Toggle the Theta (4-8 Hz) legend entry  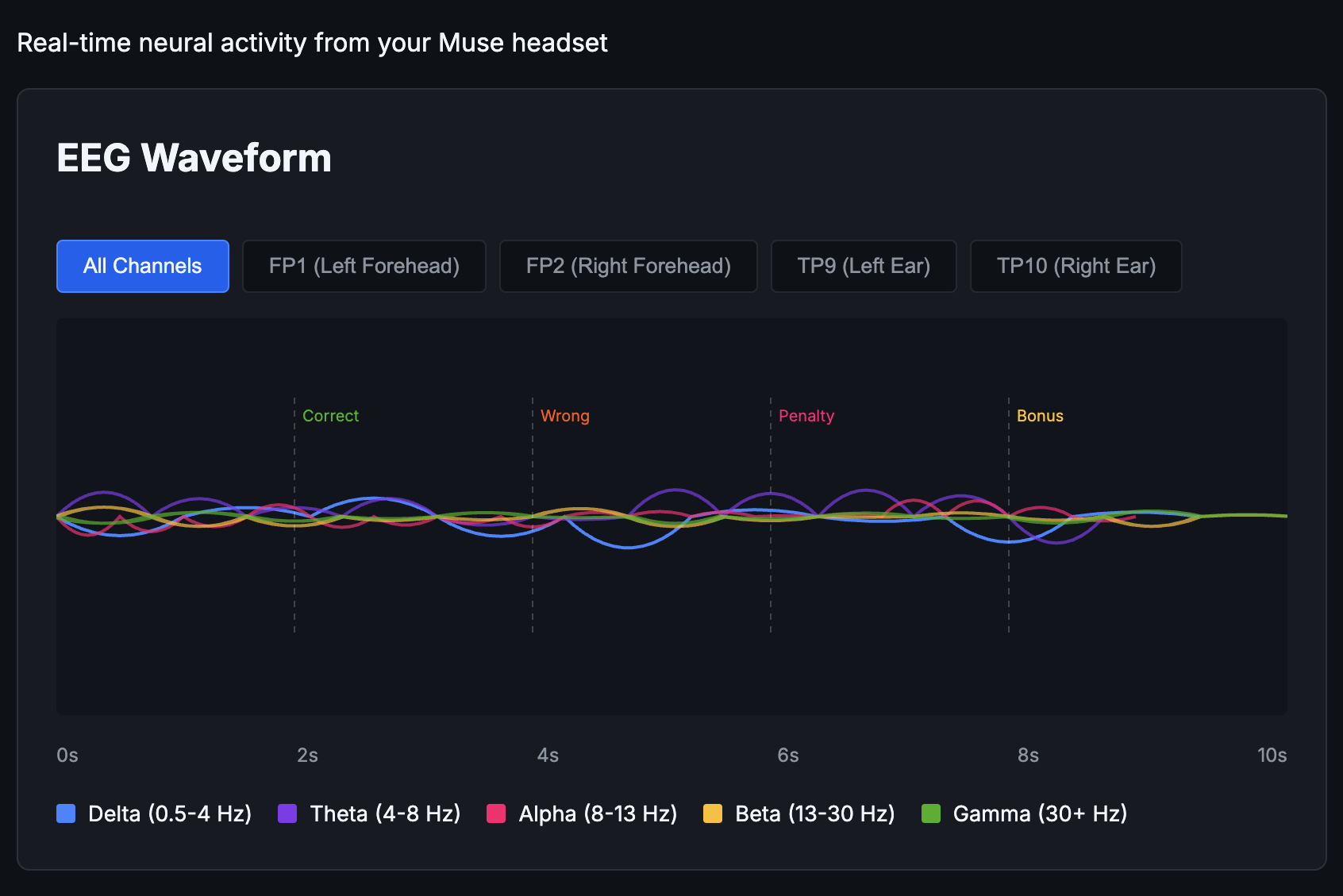(x=369, y=813)
